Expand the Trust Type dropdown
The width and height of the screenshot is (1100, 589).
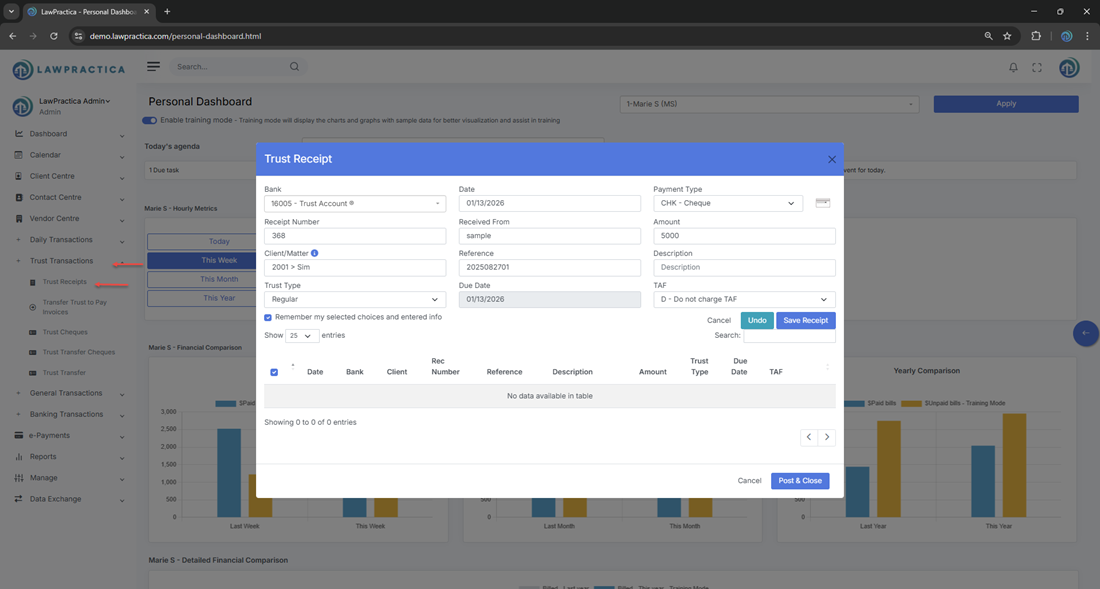[x=355, y=299]
